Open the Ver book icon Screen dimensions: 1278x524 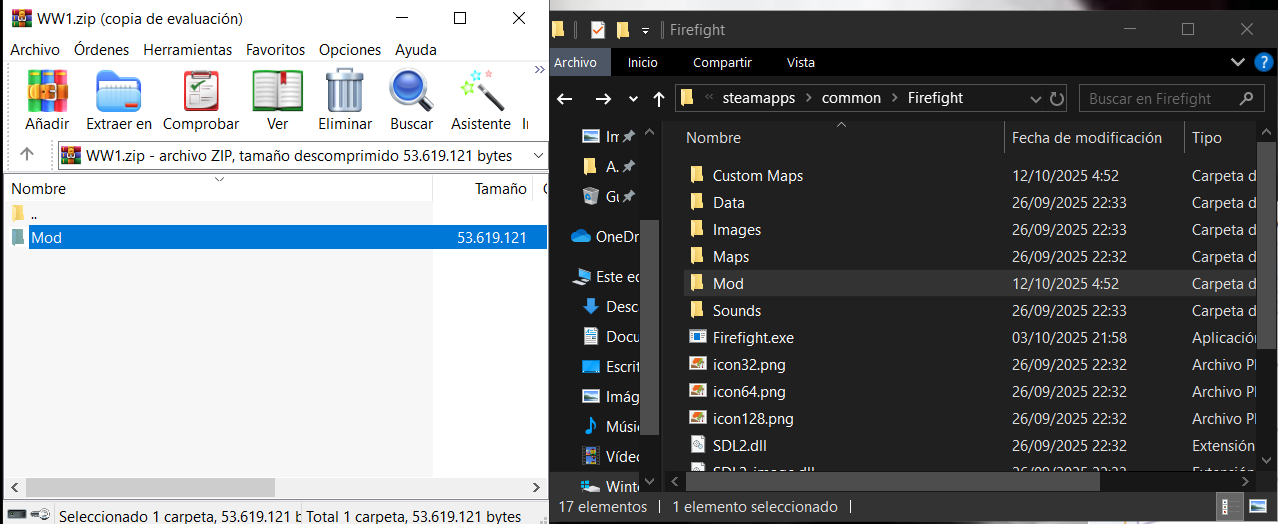coord(277,92)
